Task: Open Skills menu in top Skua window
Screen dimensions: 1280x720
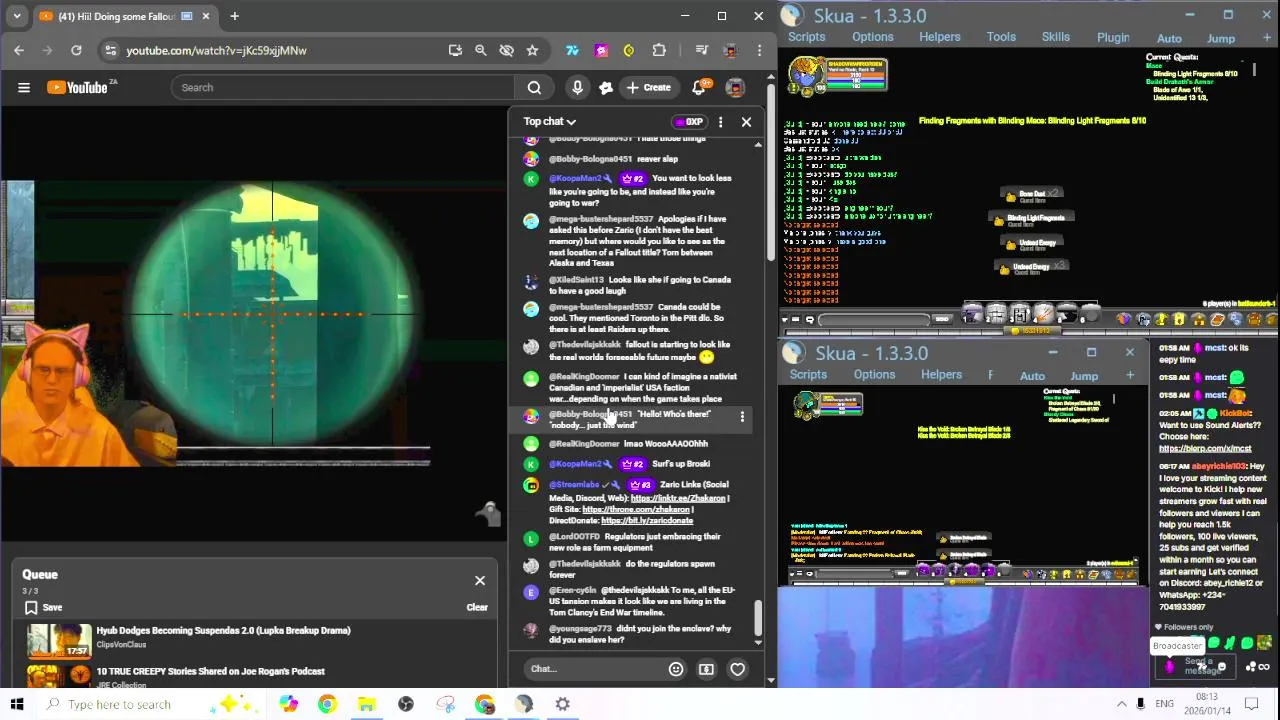Action: (1056, 37)
